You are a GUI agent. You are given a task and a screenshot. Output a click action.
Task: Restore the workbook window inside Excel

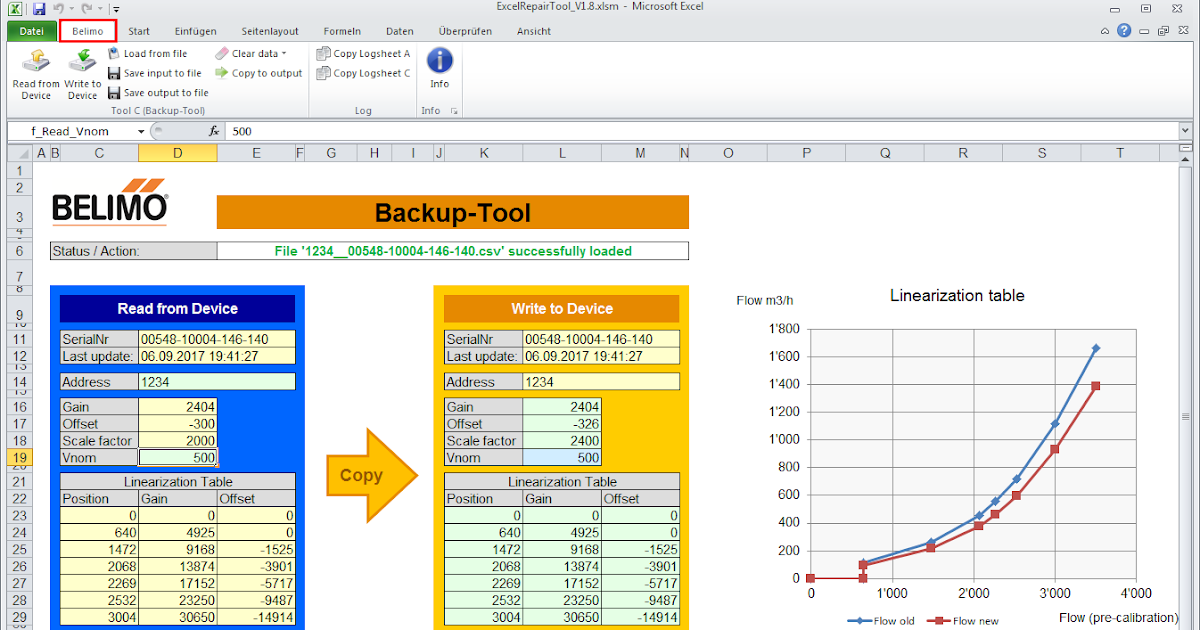point(1162,31)
